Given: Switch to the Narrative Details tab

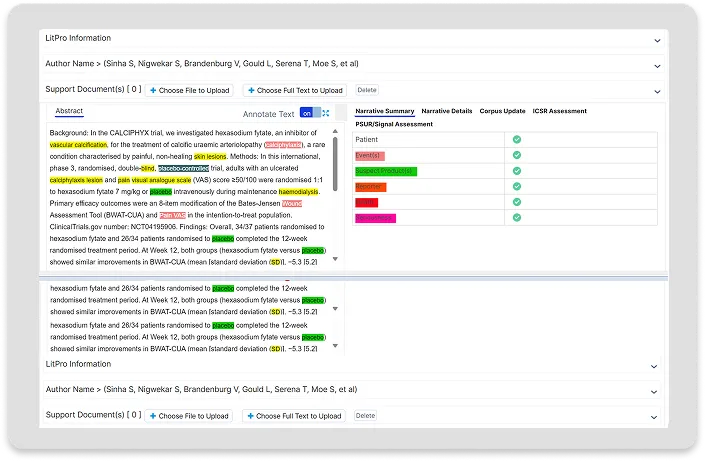Looking at the screenshot, I should click(x=447, y=111).
